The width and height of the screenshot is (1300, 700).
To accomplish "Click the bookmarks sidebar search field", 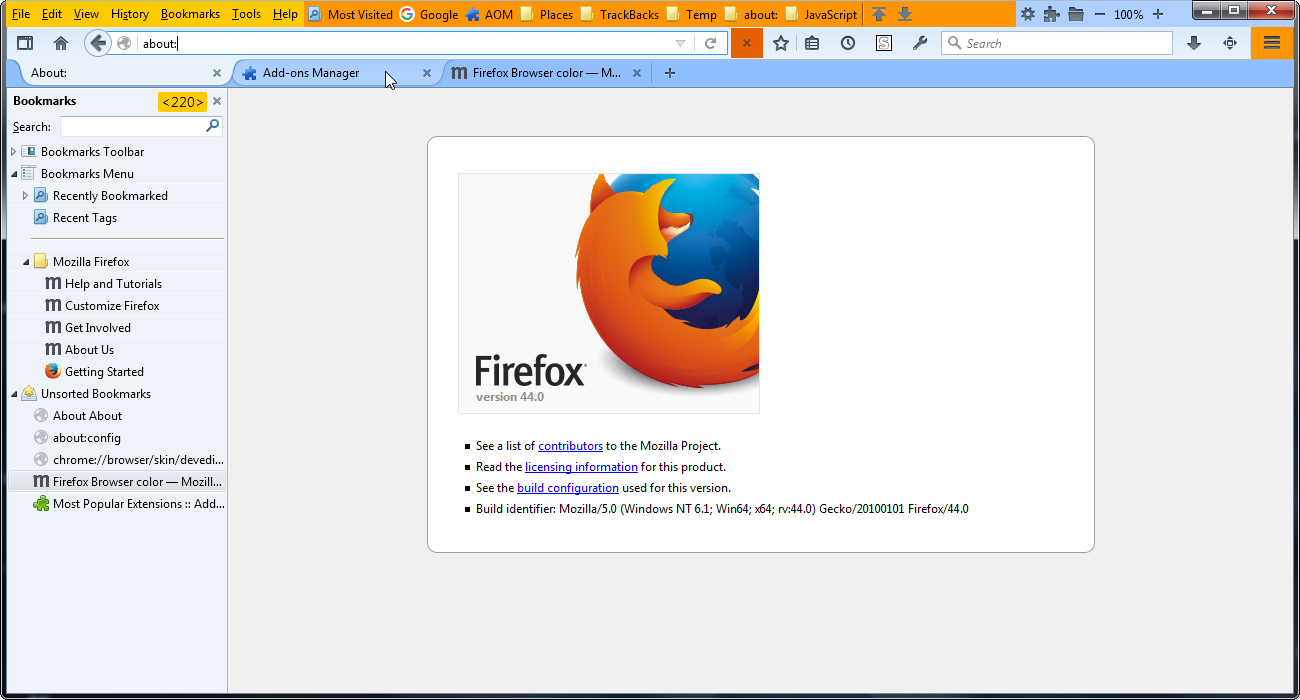I will [x=141, y=126].
